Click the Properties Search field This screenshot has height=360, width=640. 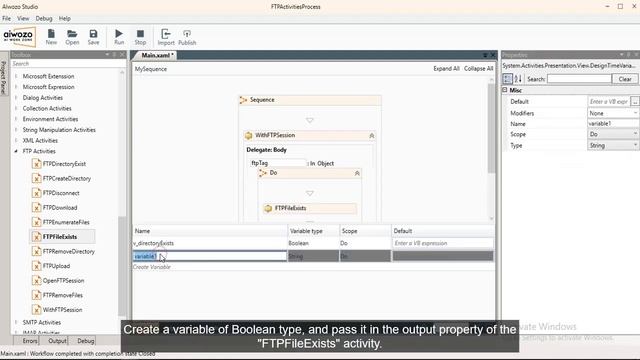579,79
